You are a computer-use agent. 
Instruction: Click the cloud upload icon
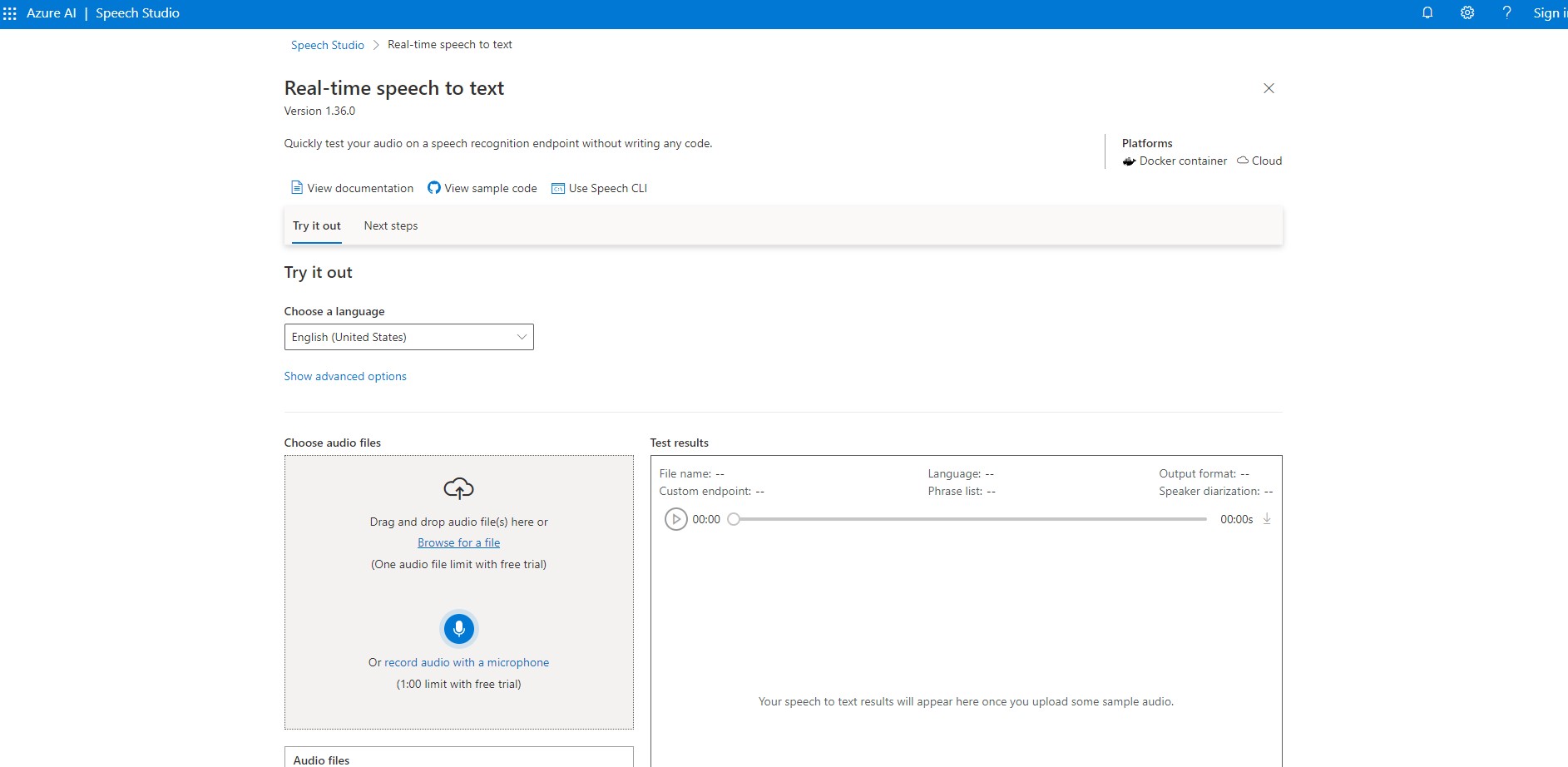[458, 488]
